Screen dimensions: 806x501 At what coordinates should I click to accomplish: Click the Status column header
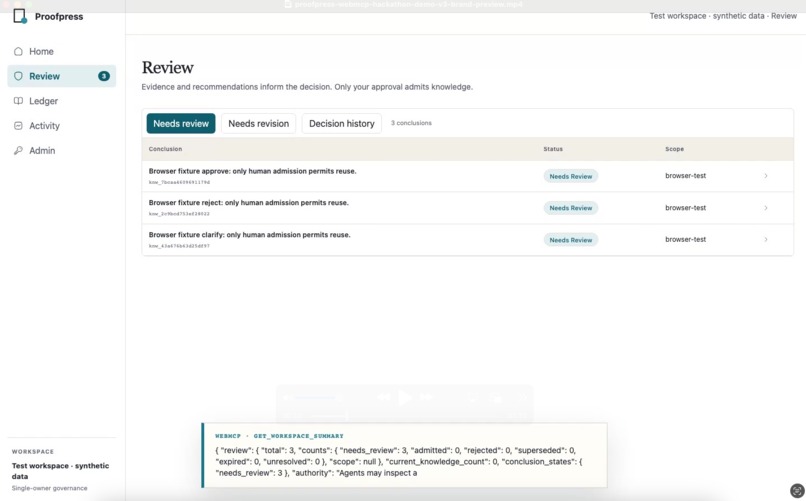[x=553, y=149]
